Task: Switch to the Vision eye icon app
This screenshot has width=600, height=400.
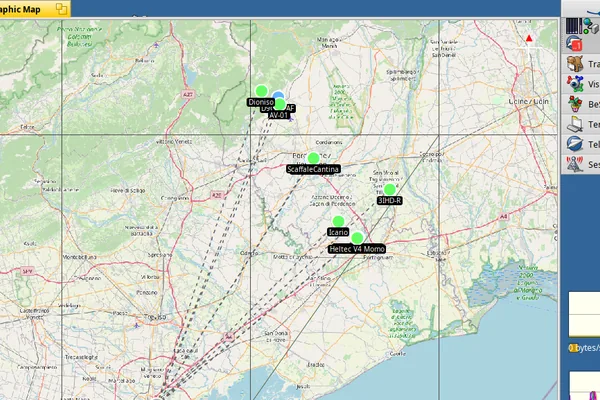Action: [574, 83]
